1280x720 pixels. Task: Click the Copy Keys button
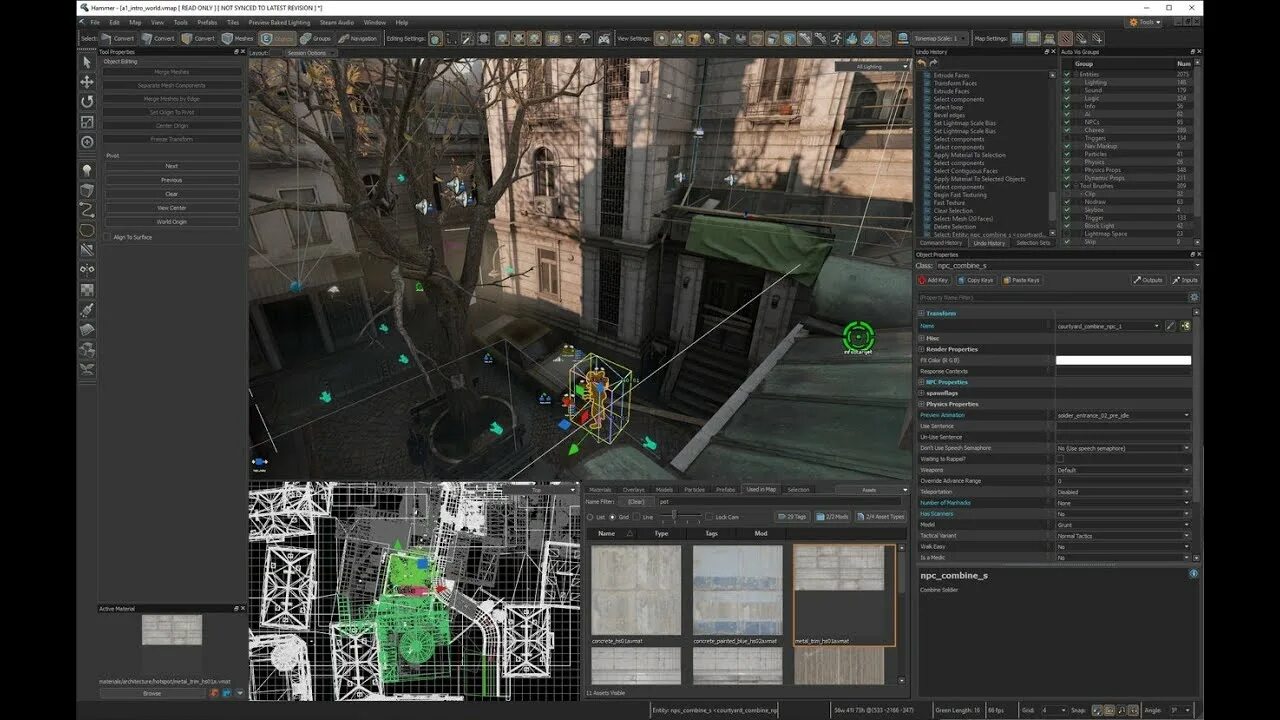(x=976, y=280)
